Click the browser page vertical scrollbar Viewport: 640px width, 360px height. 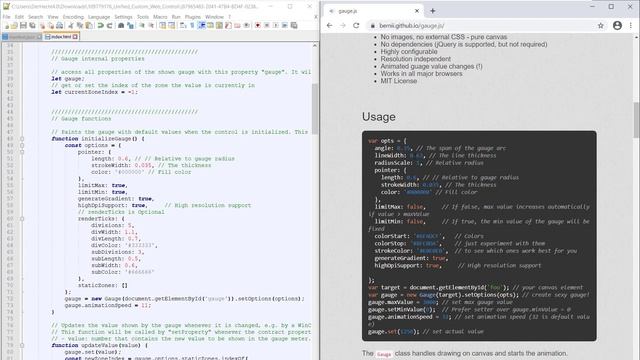click(x=637, y=120)
